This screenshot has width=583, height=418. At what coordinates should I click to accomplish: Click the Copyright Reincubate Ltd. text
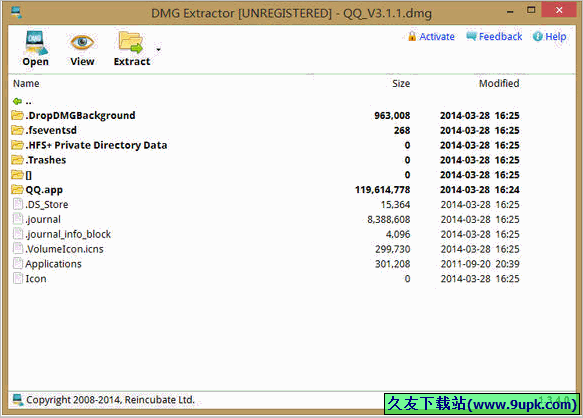(x=110, y=400)
